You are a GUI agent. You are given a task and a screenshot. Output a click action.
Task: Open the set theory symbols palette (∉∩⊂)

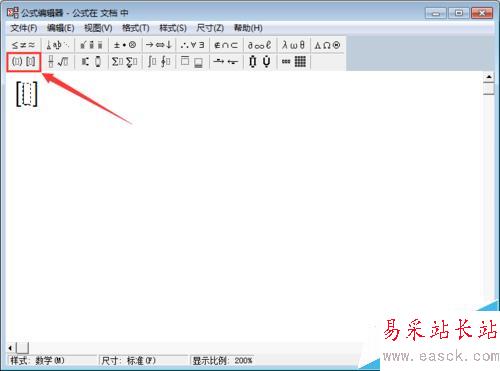tap(226, 45)
